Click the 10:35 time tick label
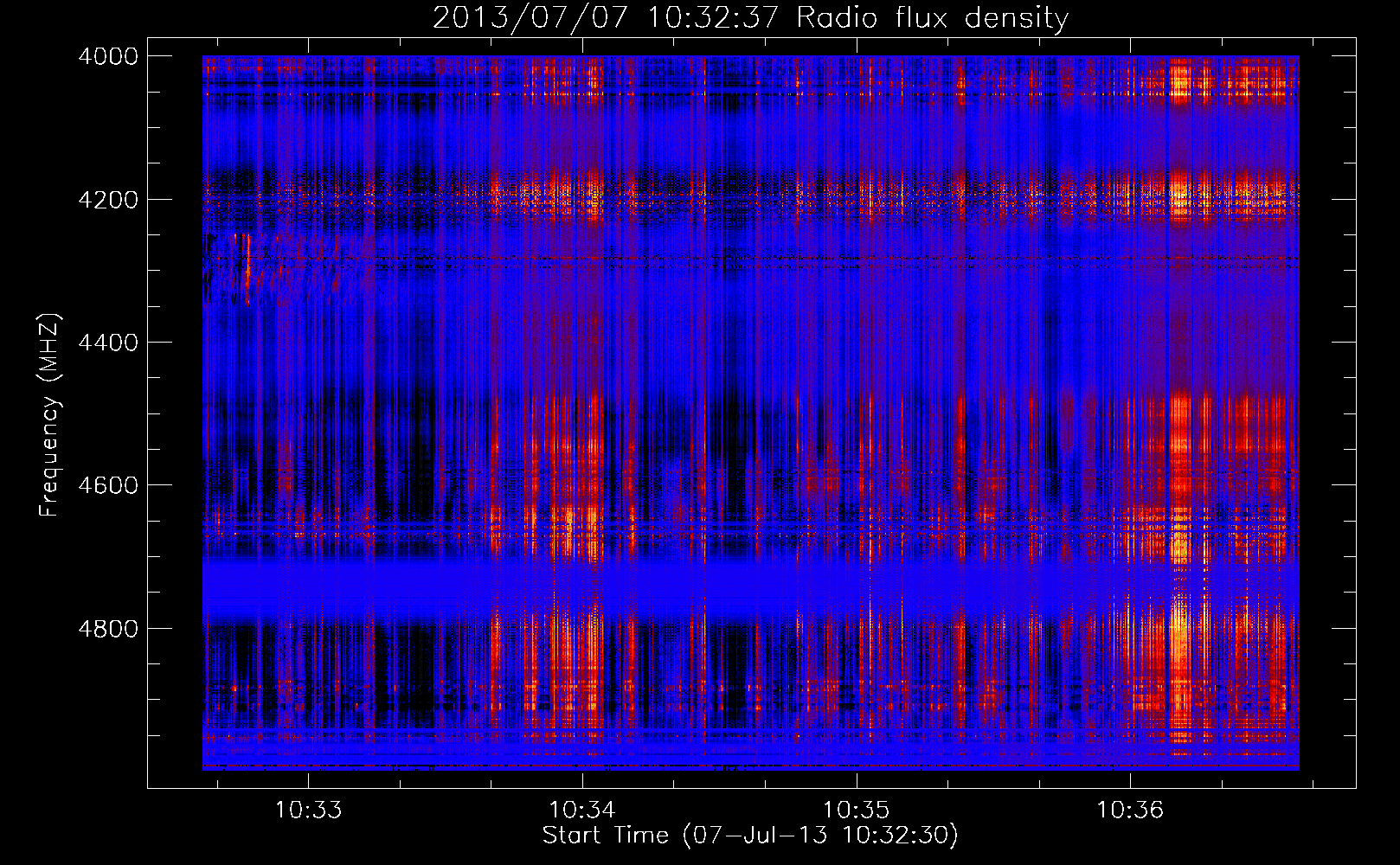The image size is (1400, 865). (856, 811)
